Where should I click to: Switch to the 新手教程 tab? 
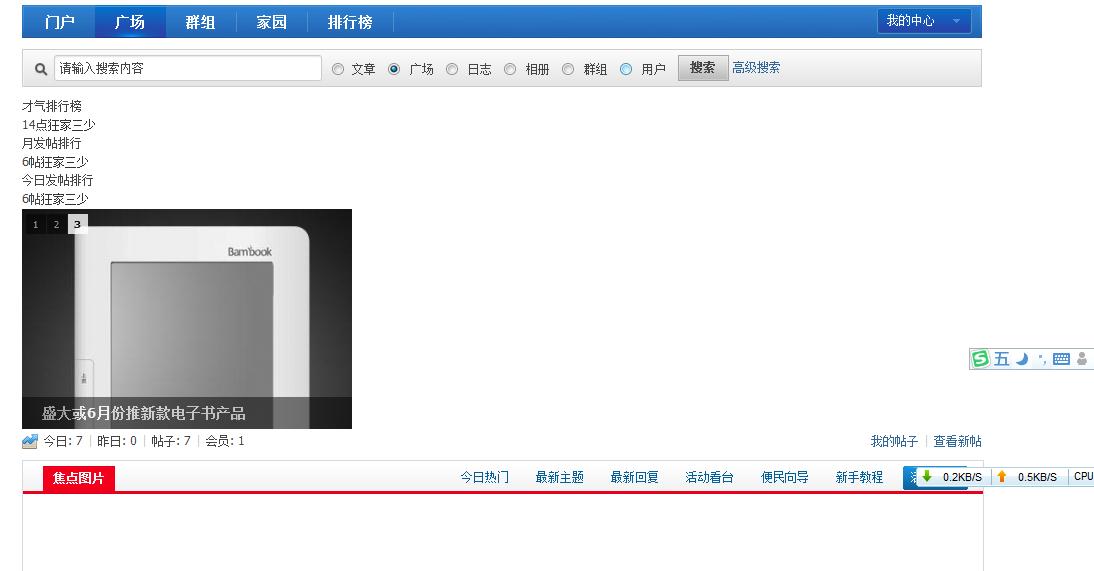860,477
